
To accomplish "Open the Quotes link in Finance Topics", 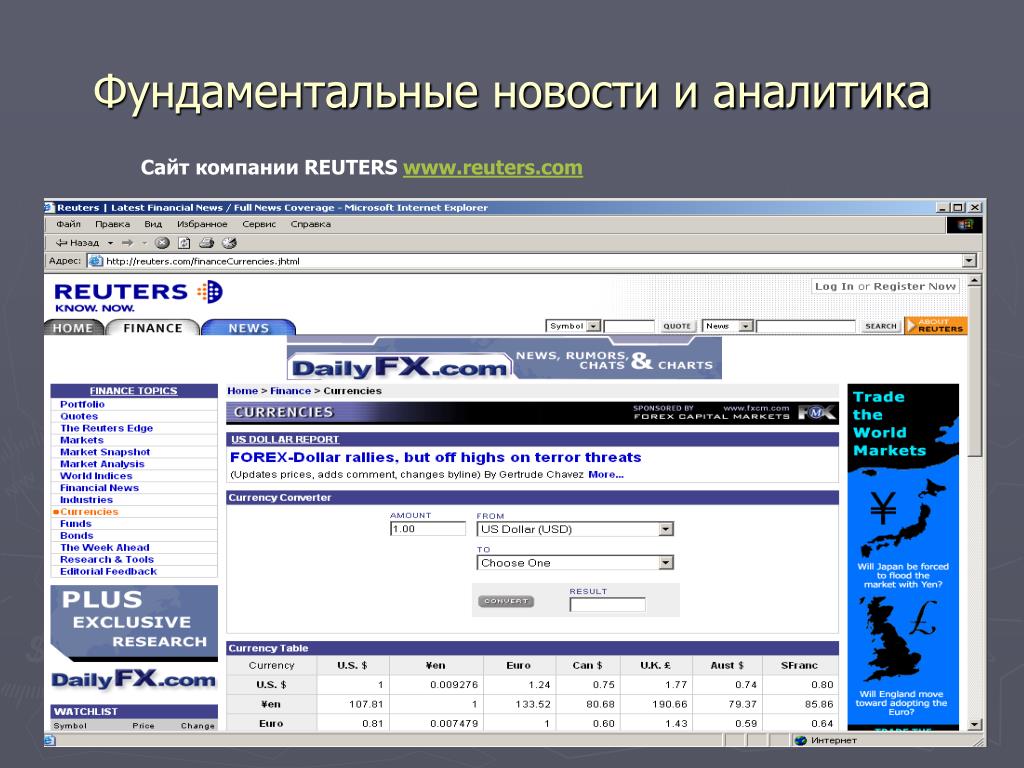I will coord(79,416).
